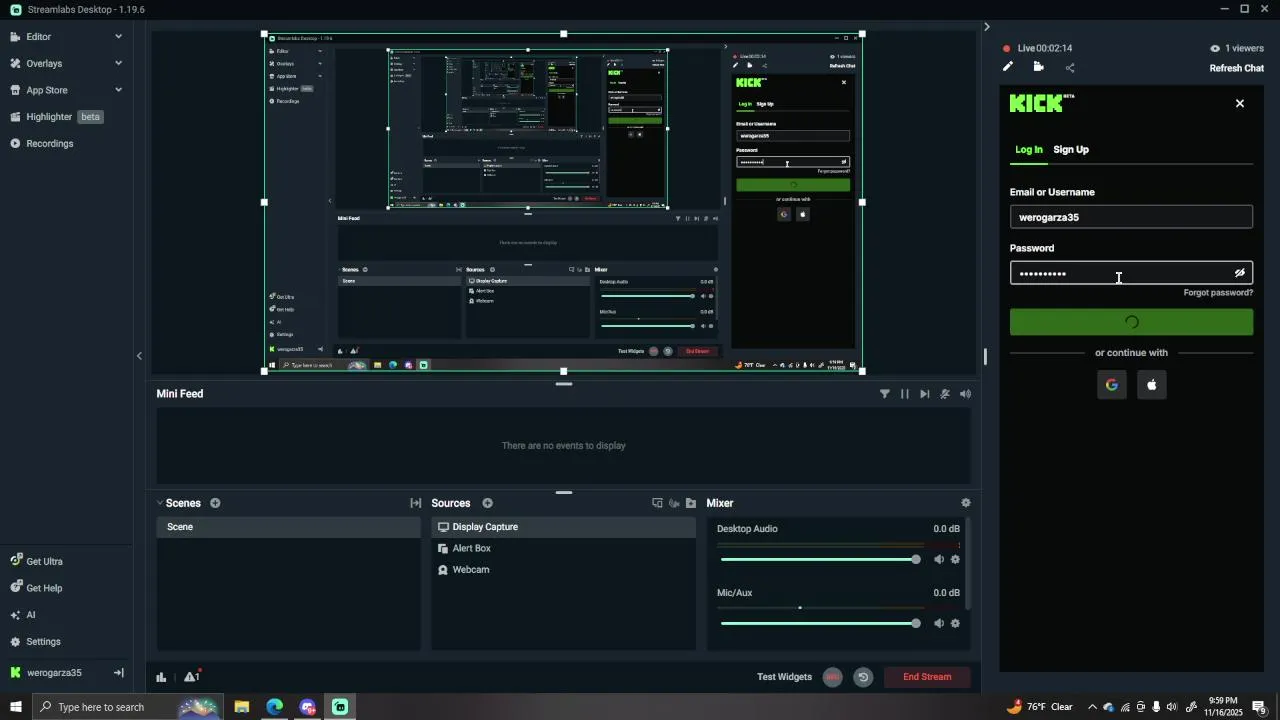Click the End Stream button
Viewport: 1280px width, 720px height.
pos(928,677)
